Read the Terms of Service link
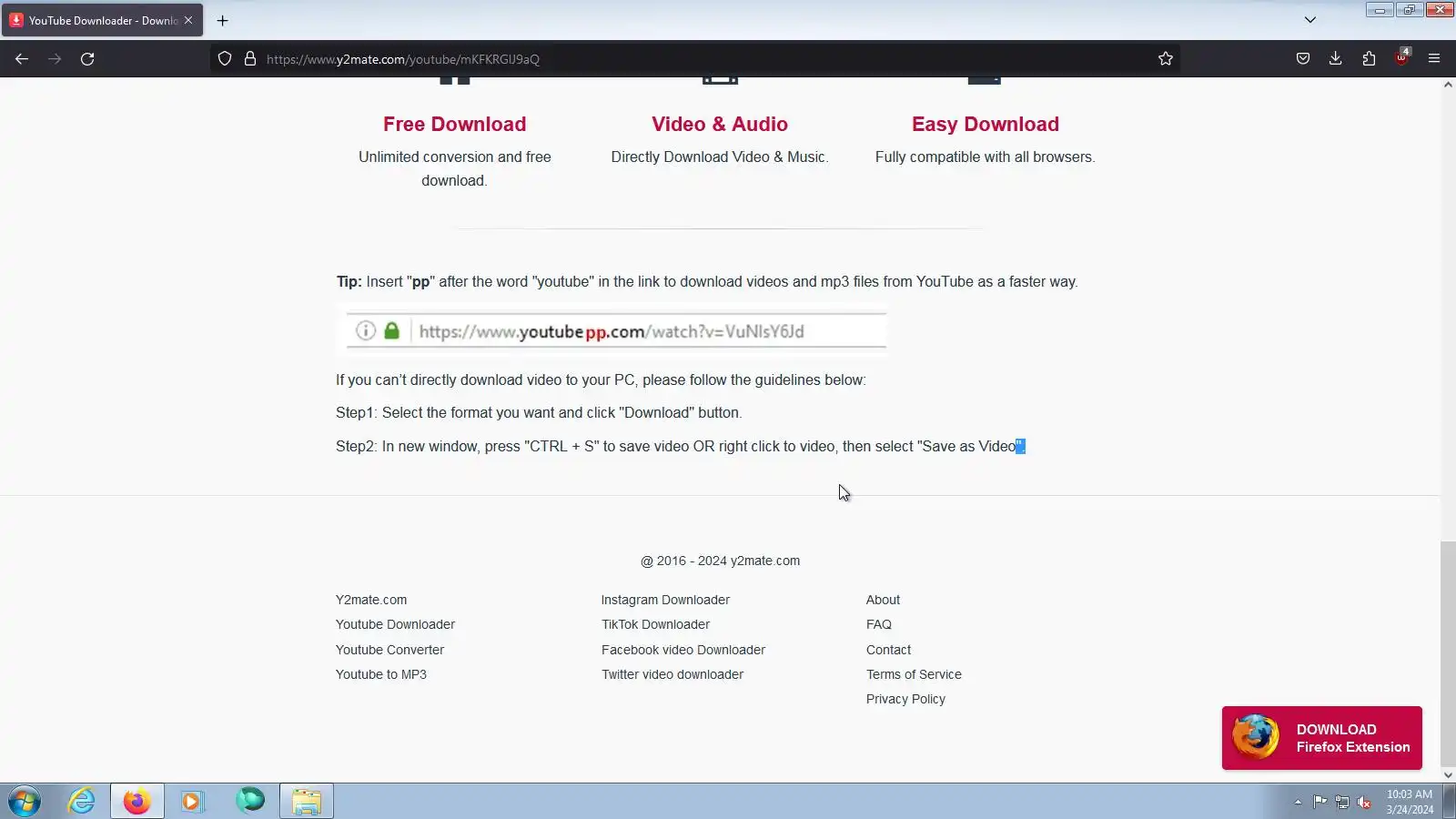This screenshot has height=819, width=1456. pos(914,674)
